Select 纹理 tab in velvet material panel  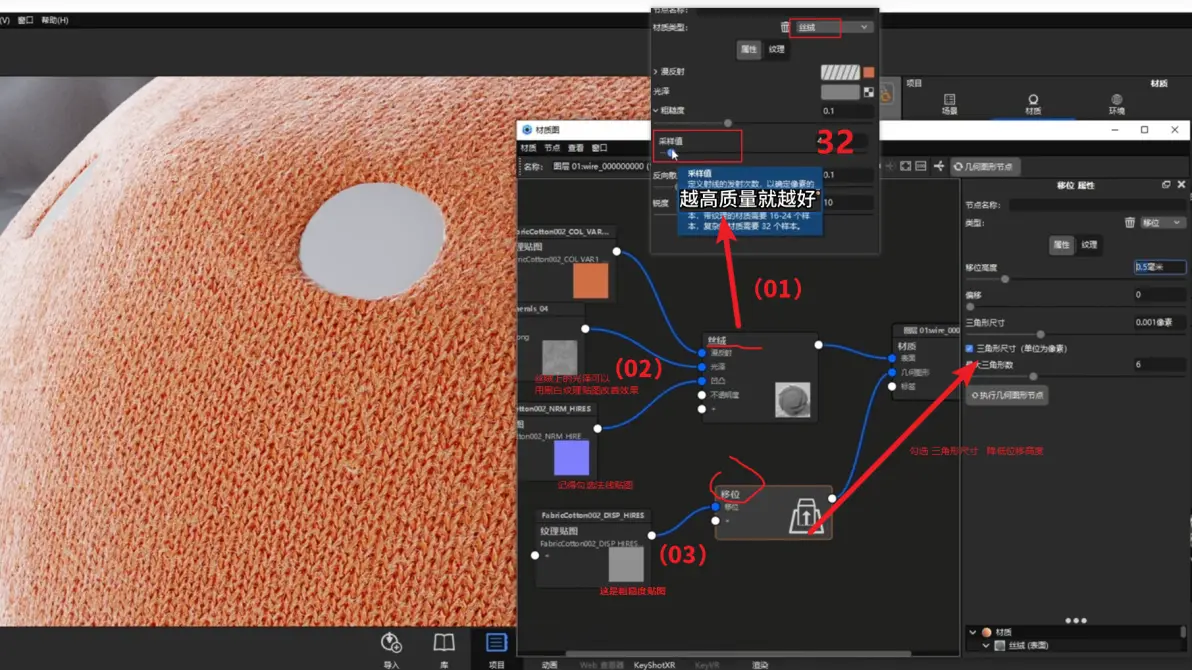[776, 49]
